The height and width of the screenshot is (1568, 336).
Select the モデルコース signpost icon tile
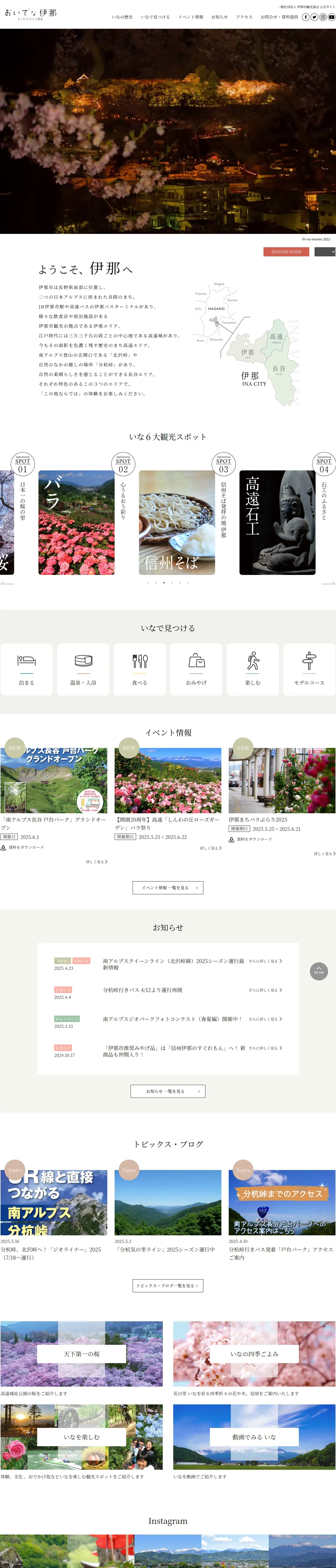(309, 669)
